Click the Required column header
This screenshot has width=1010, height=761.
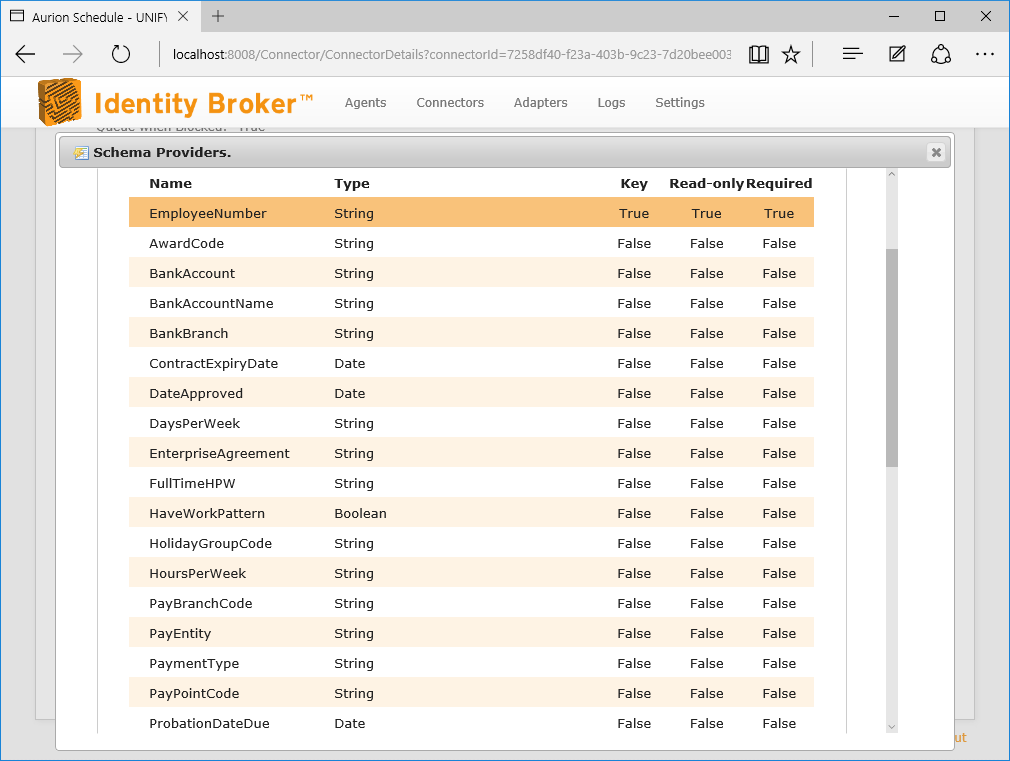coord(779,184)
